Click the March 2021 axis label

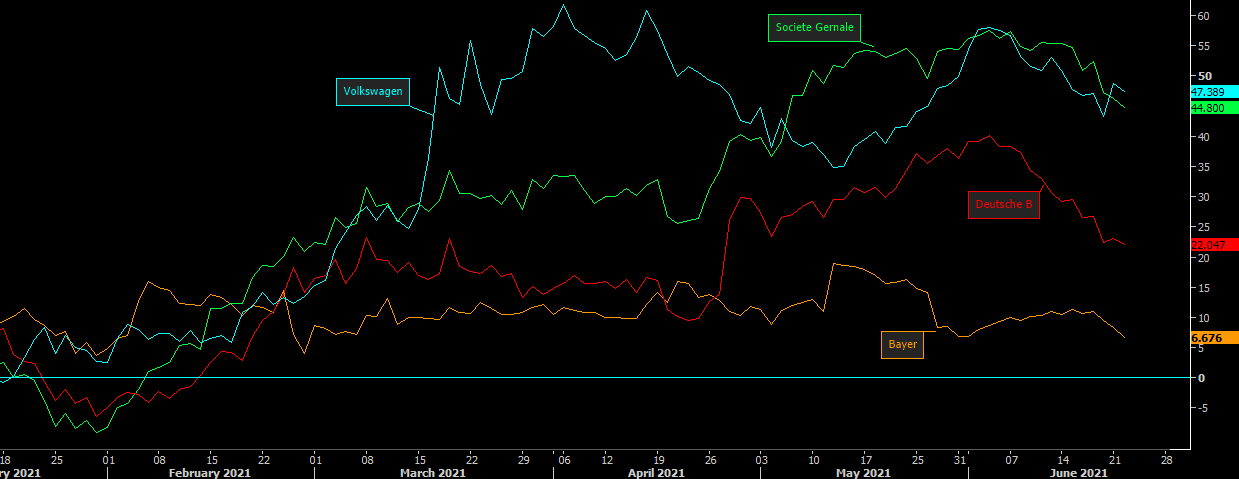(x=432, y=472)
